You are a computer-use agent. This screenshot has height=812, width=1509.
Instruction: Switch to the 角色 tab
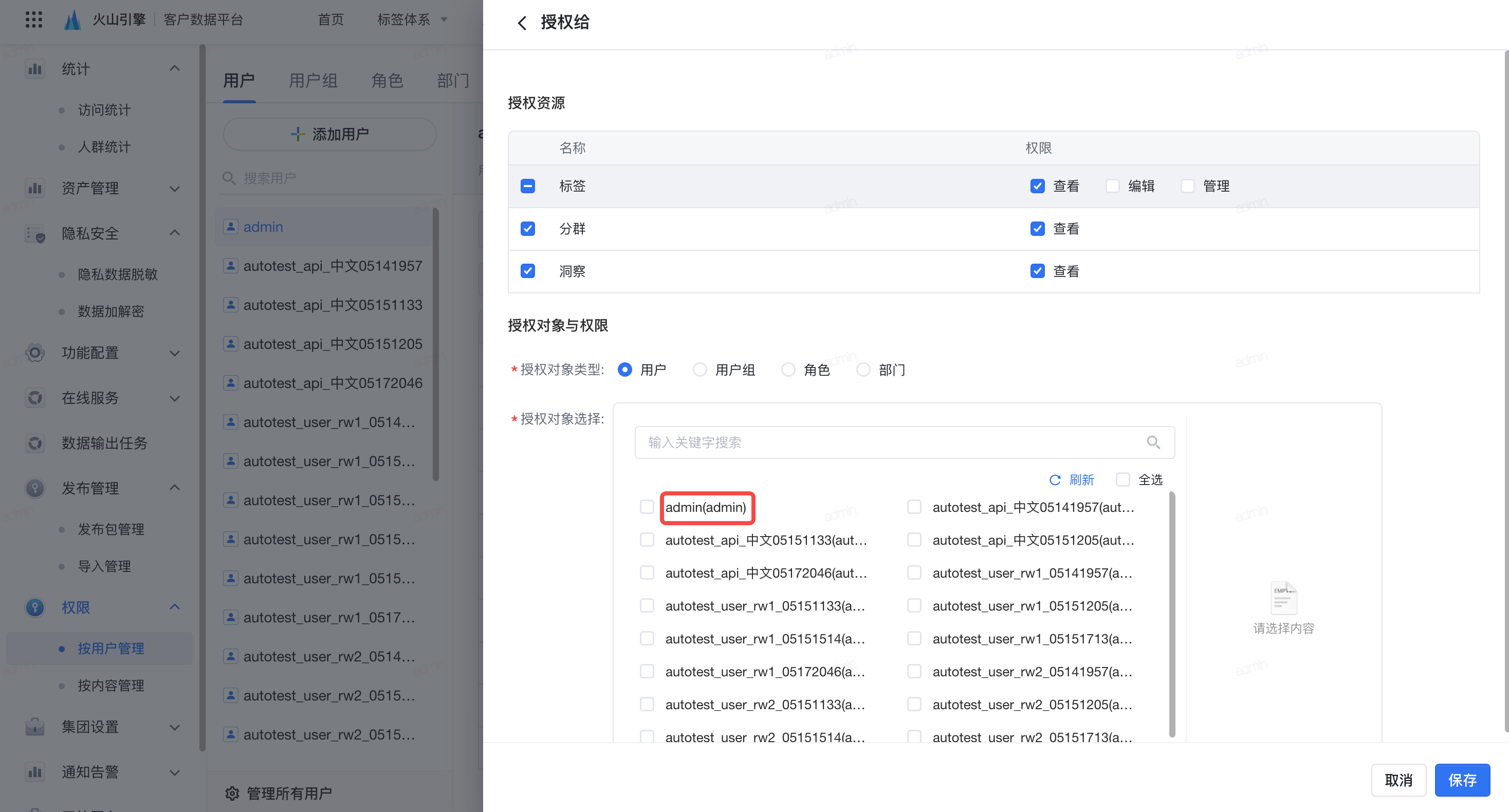387,80
